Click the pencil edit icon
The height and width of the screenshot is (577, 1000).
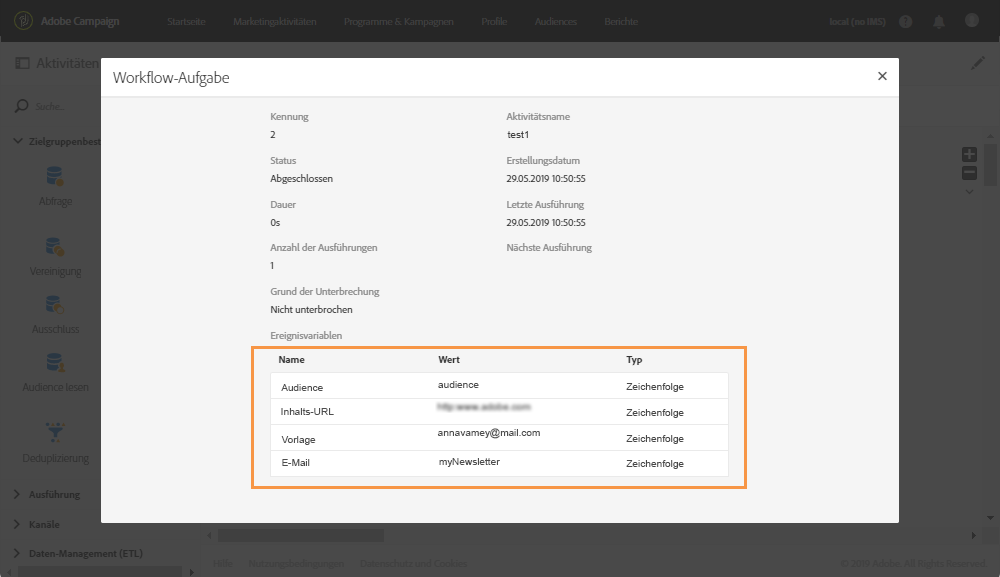978,63
